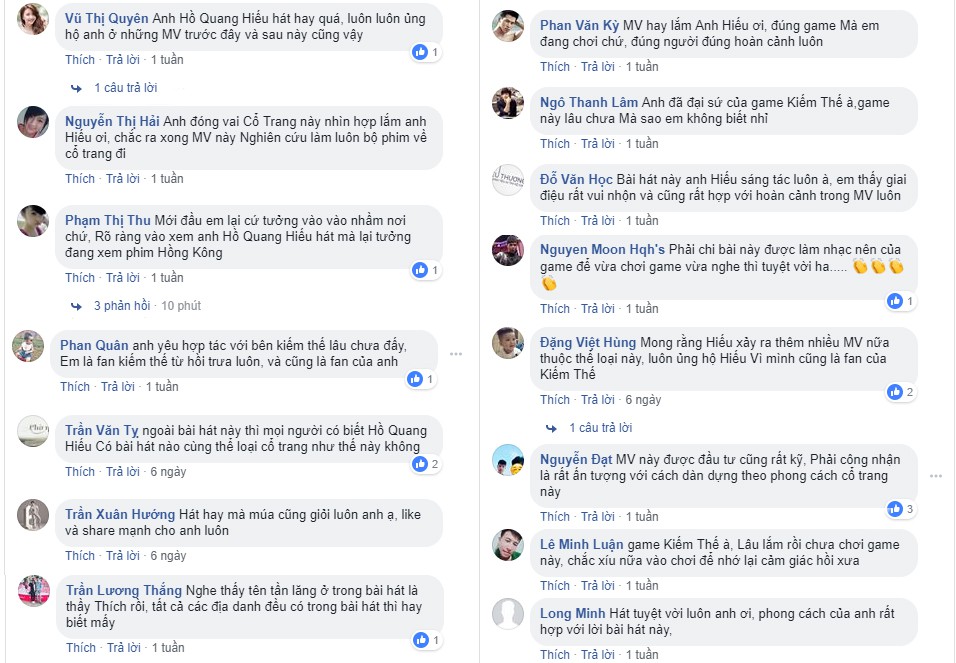Screen dimensions: 956x663
Task: Expand 1 câu trả lời under Đặng Việt Hùng
Action: point(600,428)
